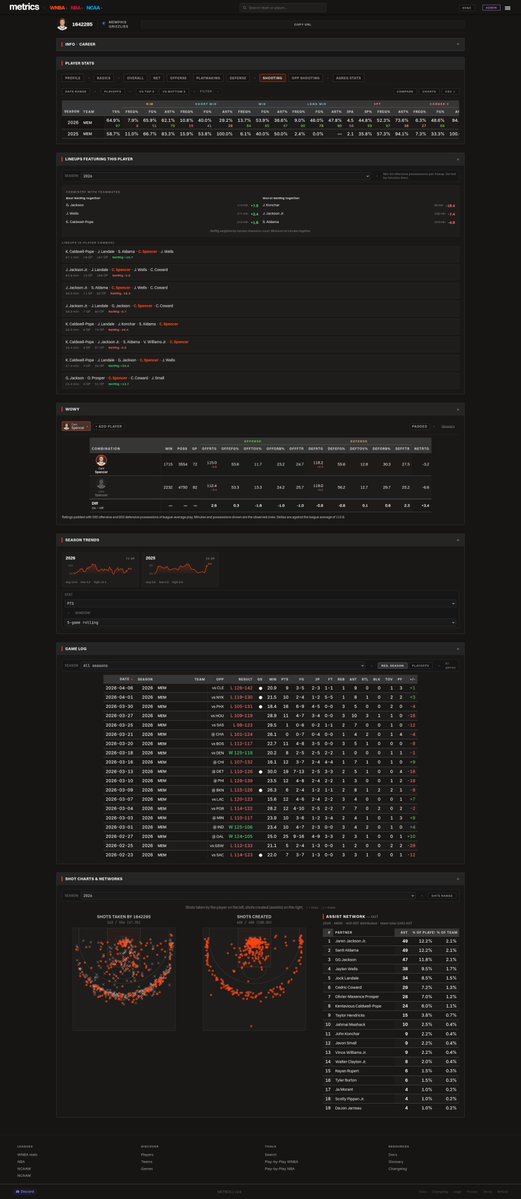Switch to the NBA league tab
521x1199 pixels.
pos(76,8)
